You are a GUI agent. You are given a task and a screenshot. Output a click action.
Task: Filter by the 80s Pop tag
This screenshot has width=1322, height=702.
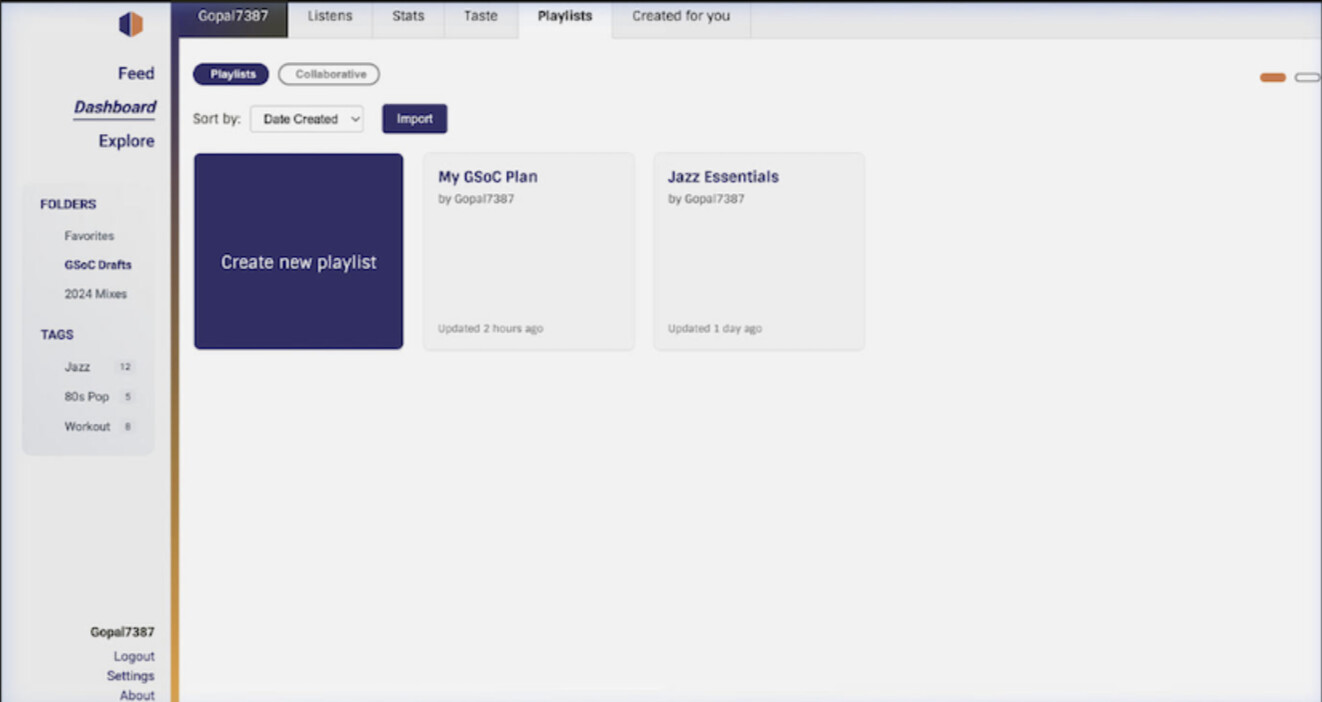point(86,397)
